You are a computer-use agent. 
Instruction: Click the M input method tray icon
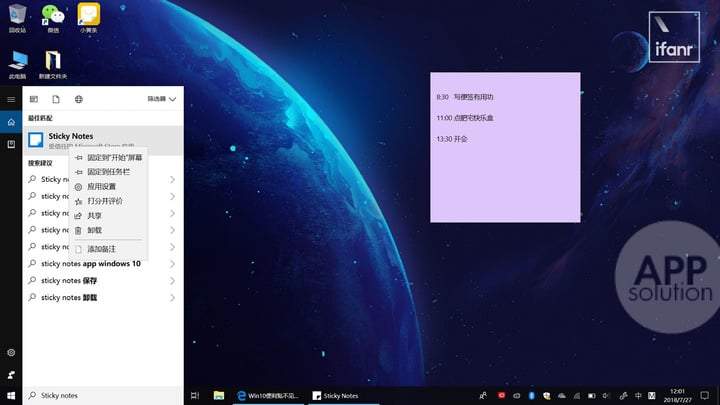(x=652, y=395)
